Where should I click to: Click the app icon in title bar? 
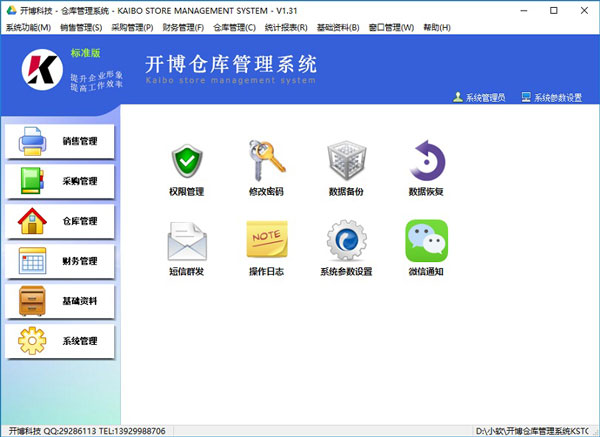11,10
